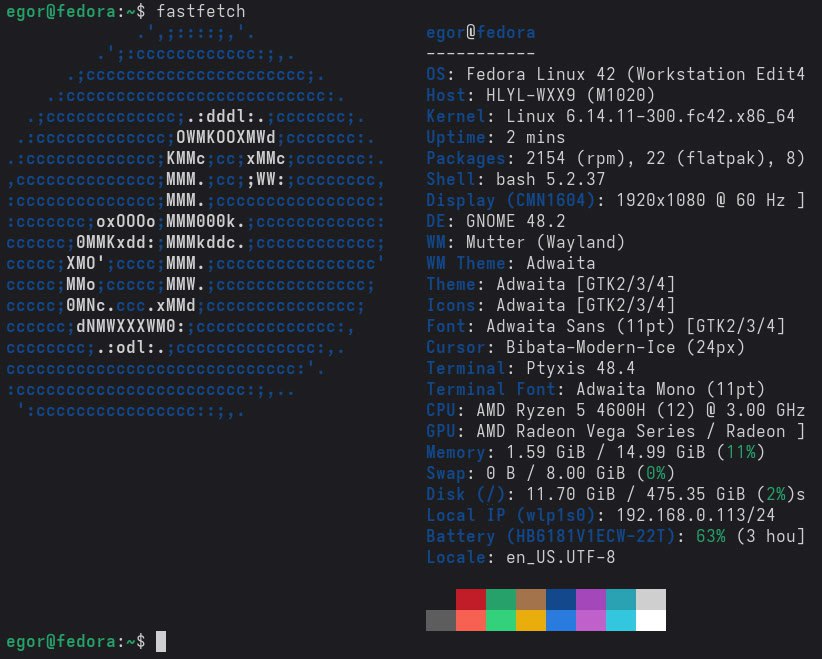Click the cyan color swatch
This screenshot has height=659, width=822.
(x=621, y=620)
